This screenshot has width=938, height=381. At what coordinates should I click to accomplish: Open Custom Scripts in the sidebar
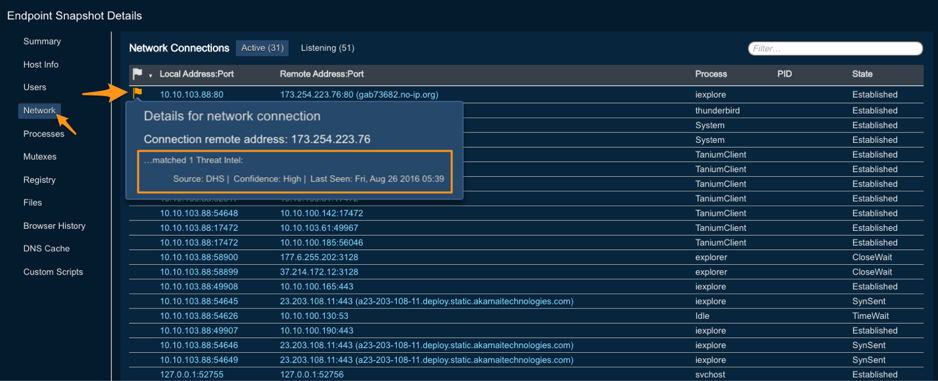[x=53, y=272]
